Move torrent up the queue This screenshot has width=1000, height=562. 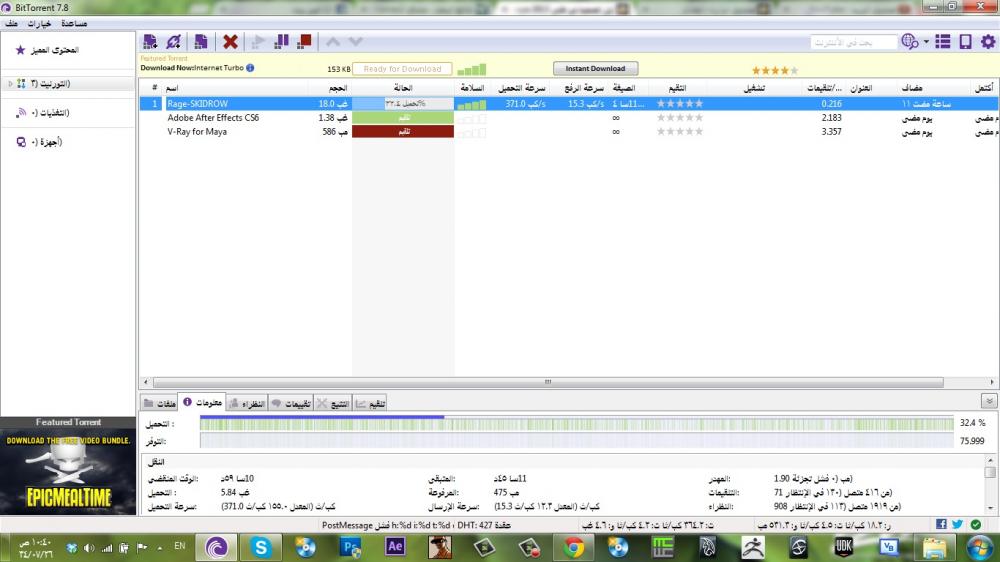pyautogui.click(x=333, y=42)
